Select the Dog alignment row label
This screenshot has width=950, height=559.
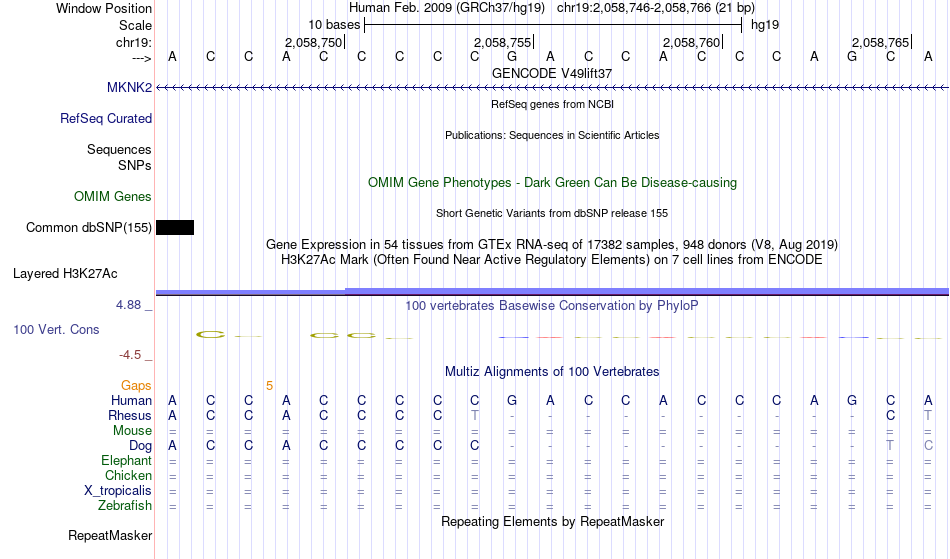(x=141, y=446)
